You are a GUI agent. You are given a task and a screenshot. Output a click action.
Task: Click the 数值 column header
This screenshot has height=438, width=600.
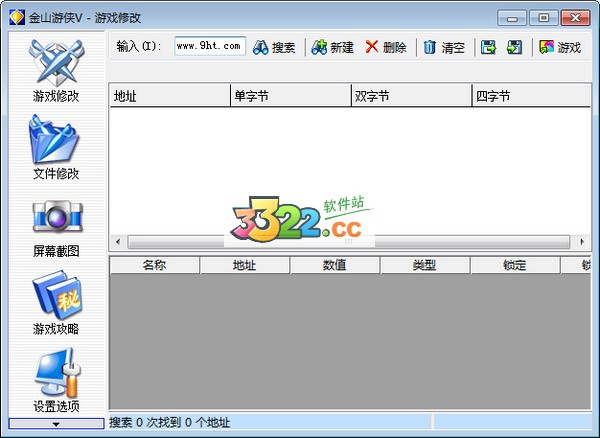(x=335, y=265)
